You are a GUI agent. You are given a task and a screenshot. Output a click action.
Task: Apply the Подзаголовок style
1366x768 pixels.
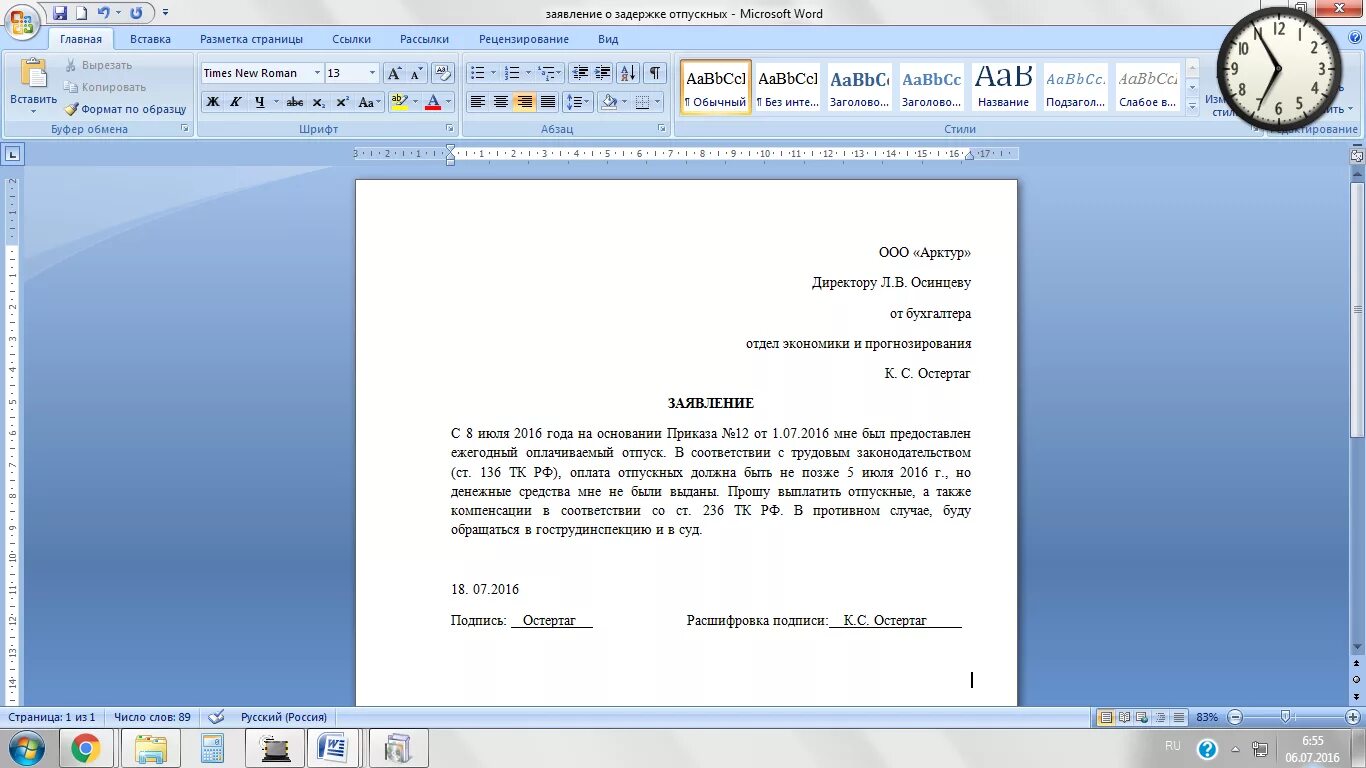coord(1075,87)
